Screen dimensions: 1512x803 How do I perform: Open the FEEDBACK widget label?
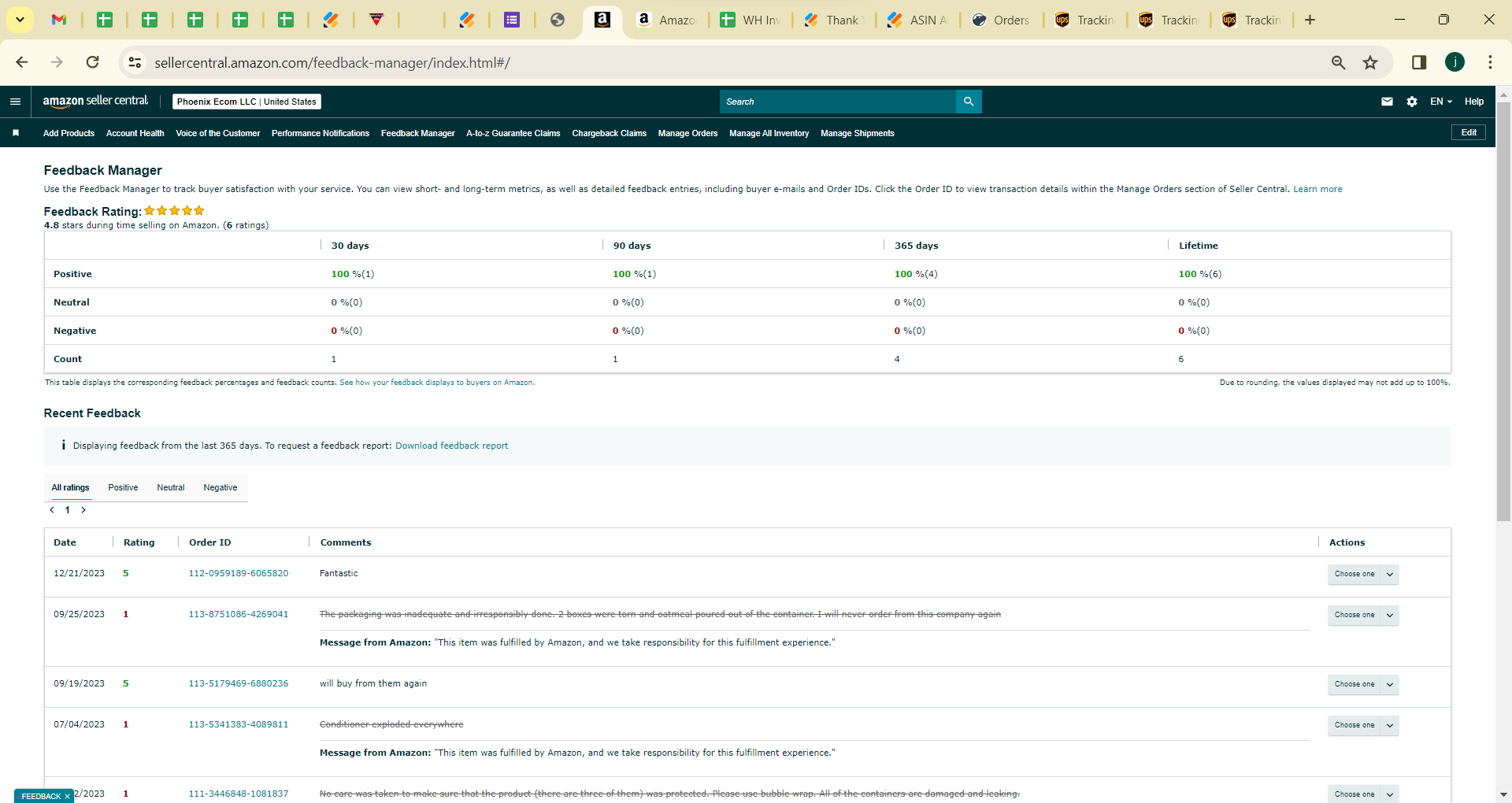pos(41,796)
